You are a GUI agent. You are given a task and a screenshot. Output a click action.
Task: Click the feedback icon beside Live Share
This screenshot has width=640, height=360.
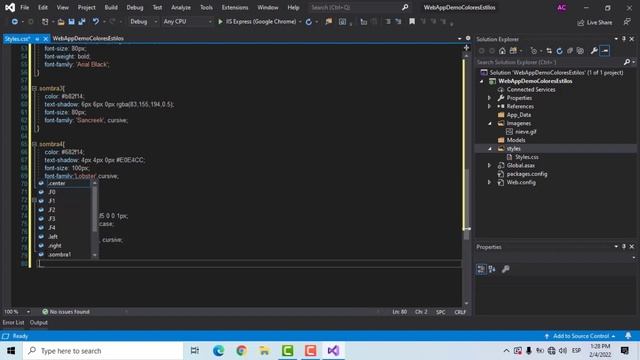point(627,22)
